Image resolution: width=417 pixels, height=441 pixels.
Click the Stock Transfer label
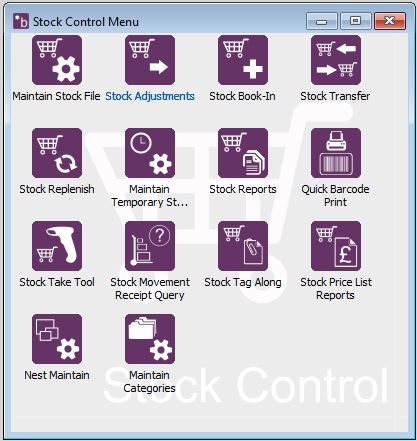coord(335,96)
